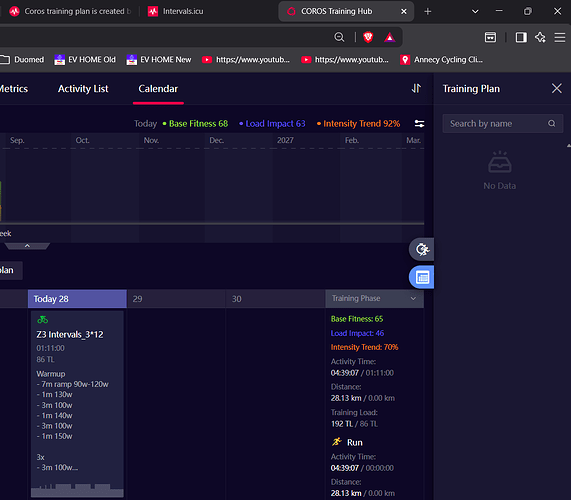Click the No Data inbox icon
This screenshot has height=500, width=571.
tap(500, 162)
